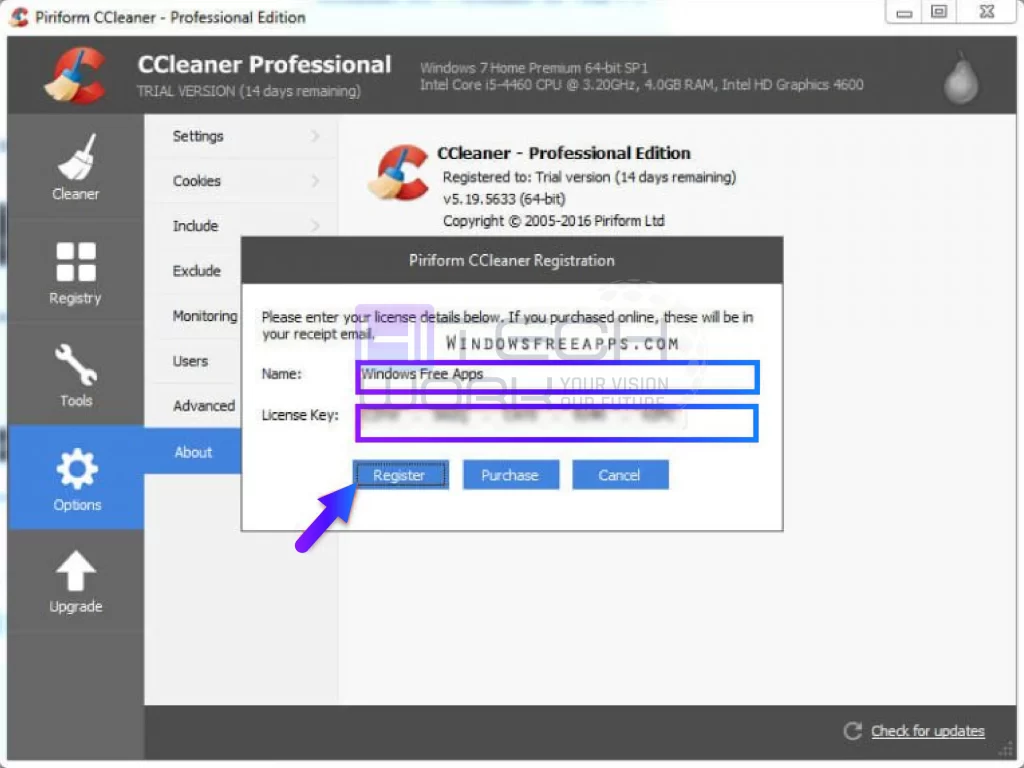The width and height of the screenshot is (1024, 768).
Task: Click the refresh icon next to Check for updates
Action: point(852,731)
